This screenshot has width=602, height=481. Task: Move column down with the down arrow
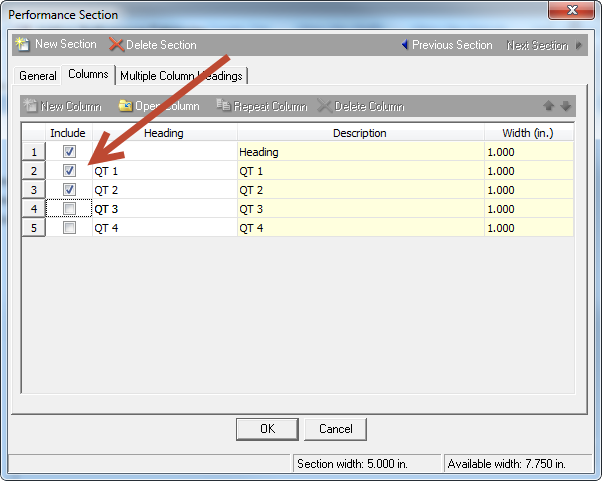pyautogui.click(x=566, y=106)
